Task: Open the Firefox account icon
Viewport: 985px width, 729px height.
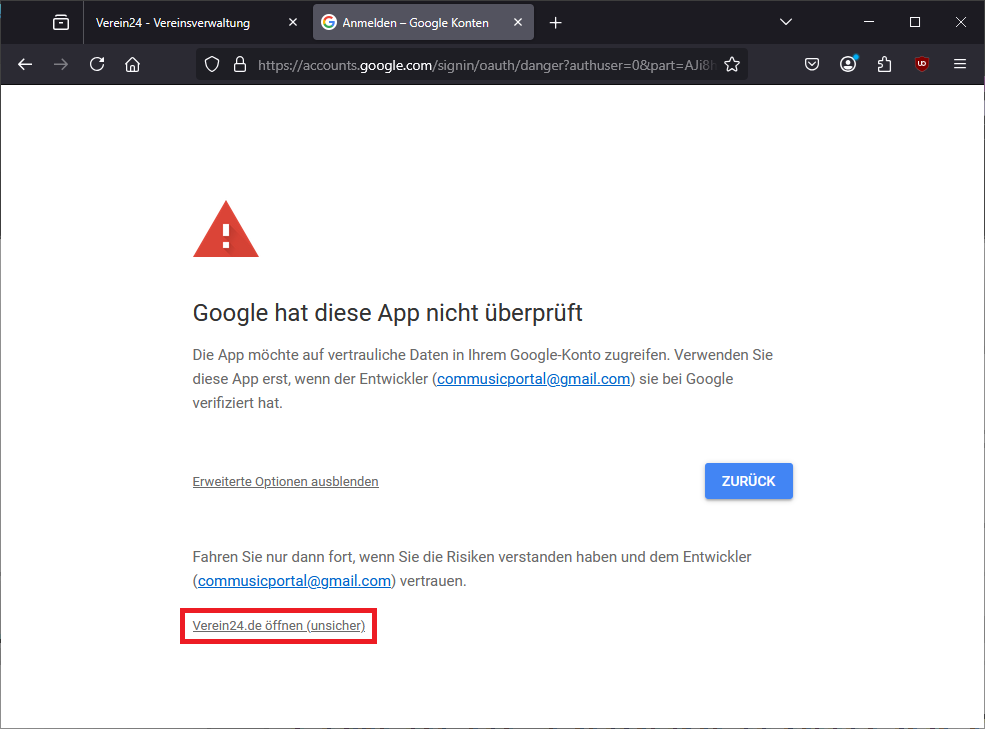Action: pyautogui.click(x=848, y=64)
